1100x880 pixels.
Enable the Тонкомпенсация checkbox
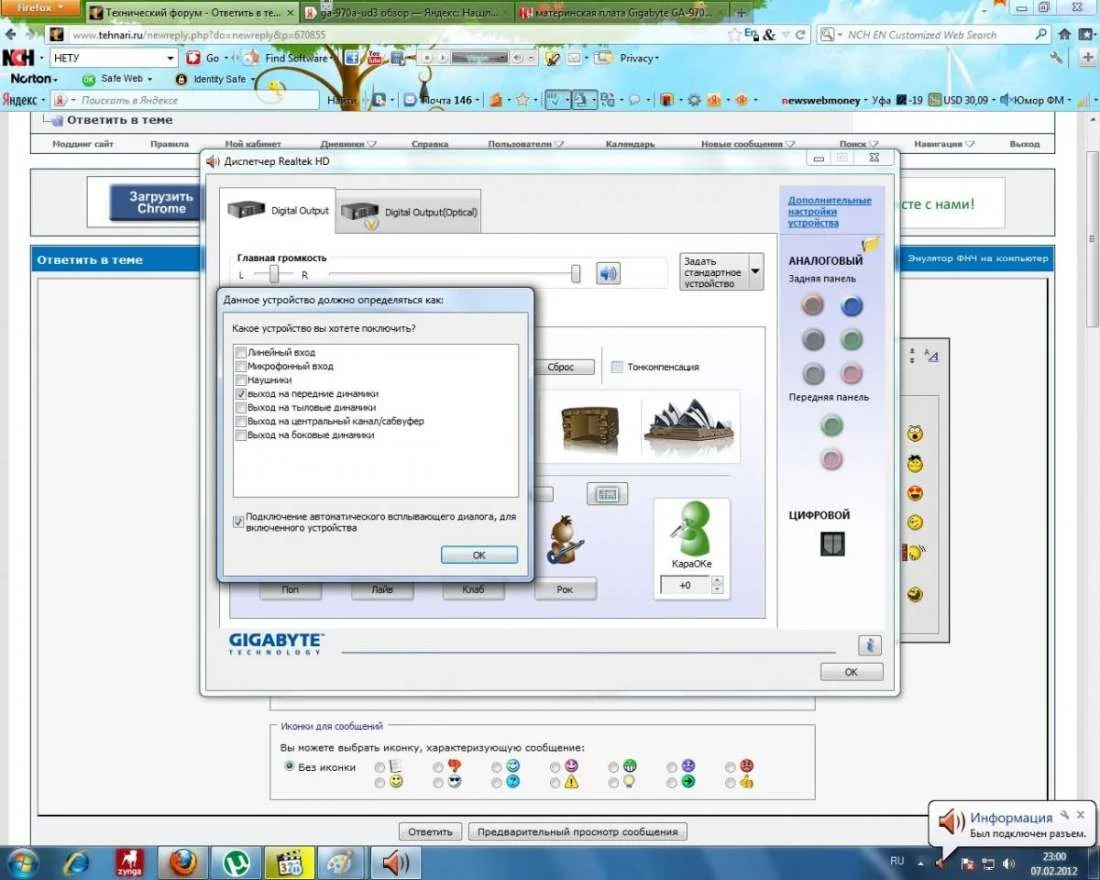(x=617, y=366)
